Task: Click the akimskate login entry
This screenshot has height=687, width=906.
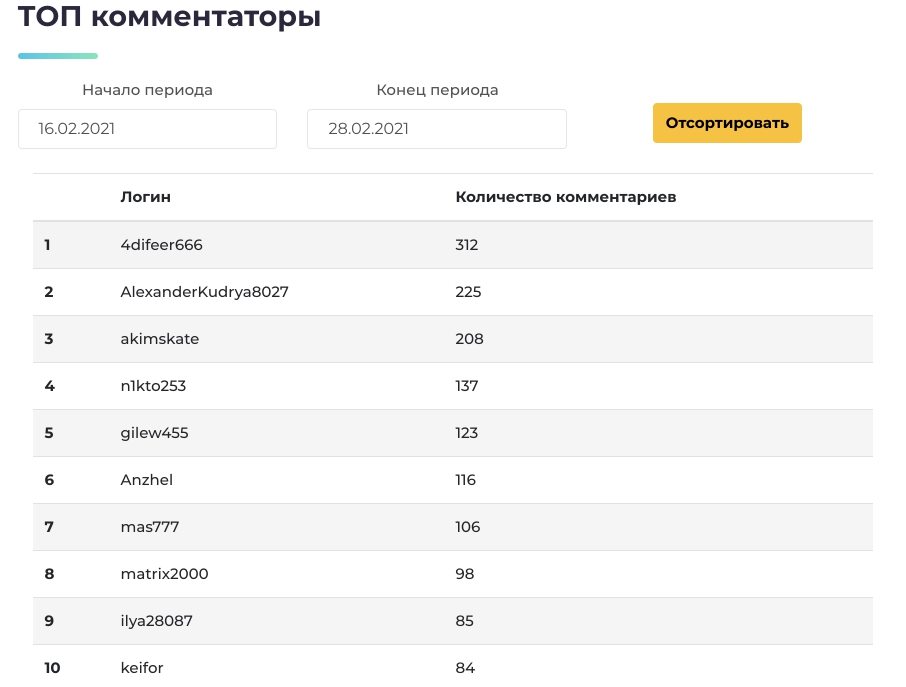Action: [x=159, y=339]
